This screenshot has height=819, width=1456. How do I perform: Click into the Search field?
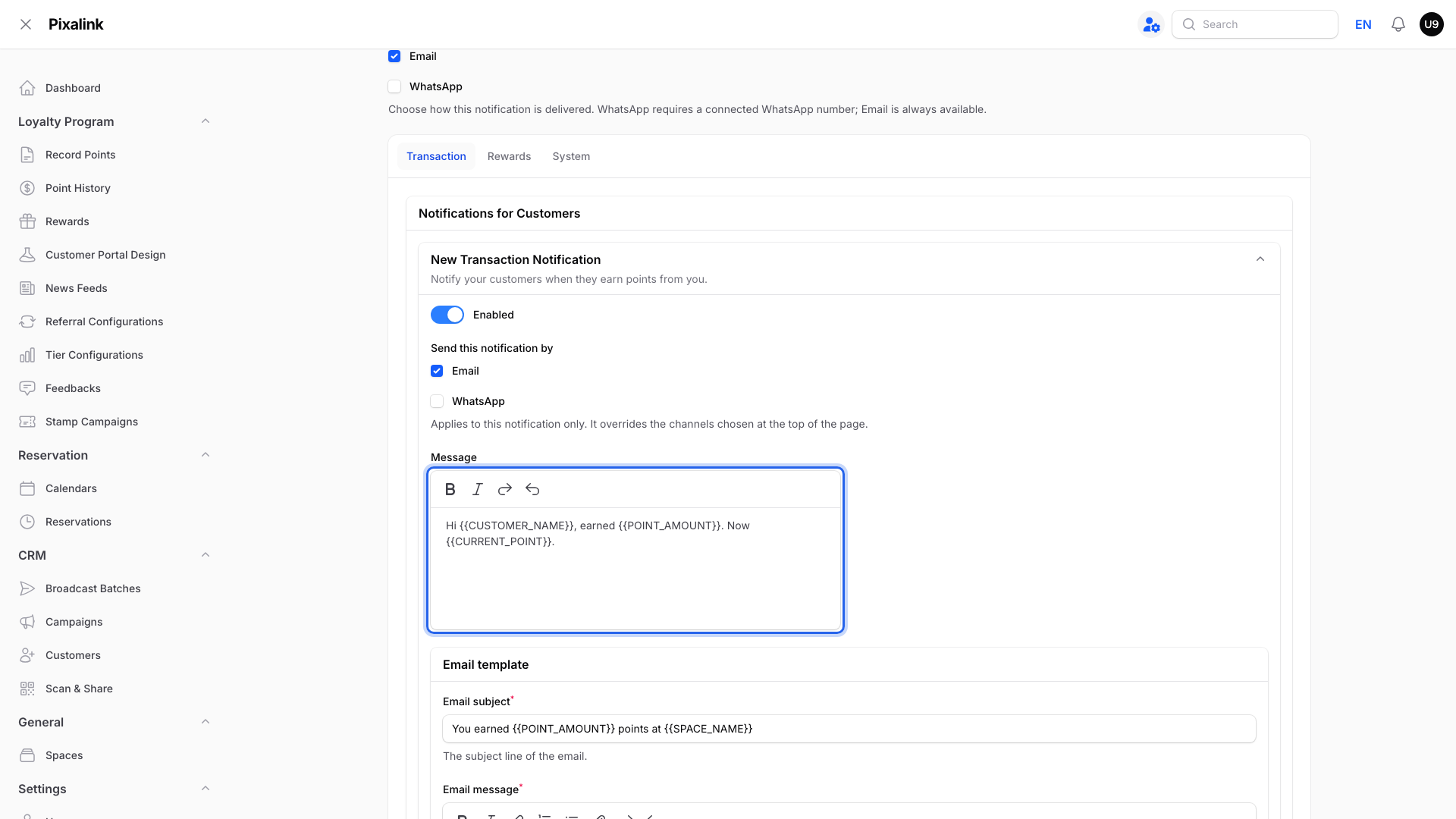[1255, 24]
